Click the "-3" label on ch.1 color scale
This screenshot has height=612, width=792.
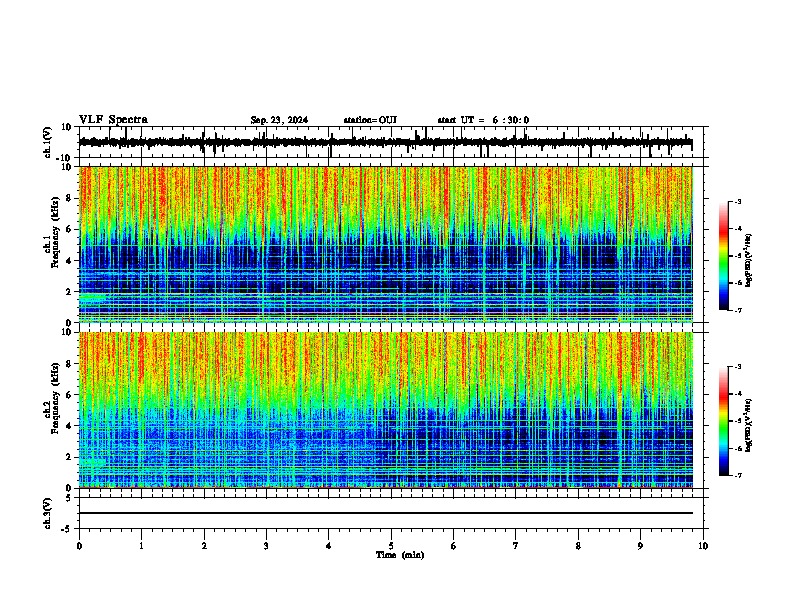(x=737, y=201)
